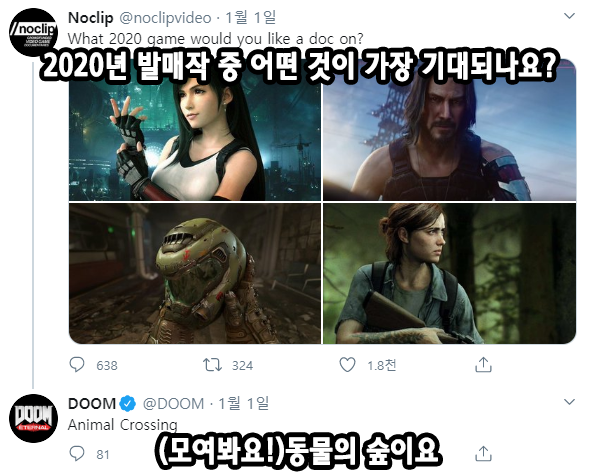Share the Noclip tweet via upload icon
Screen dimensions: 589x473
click(483, 364)
